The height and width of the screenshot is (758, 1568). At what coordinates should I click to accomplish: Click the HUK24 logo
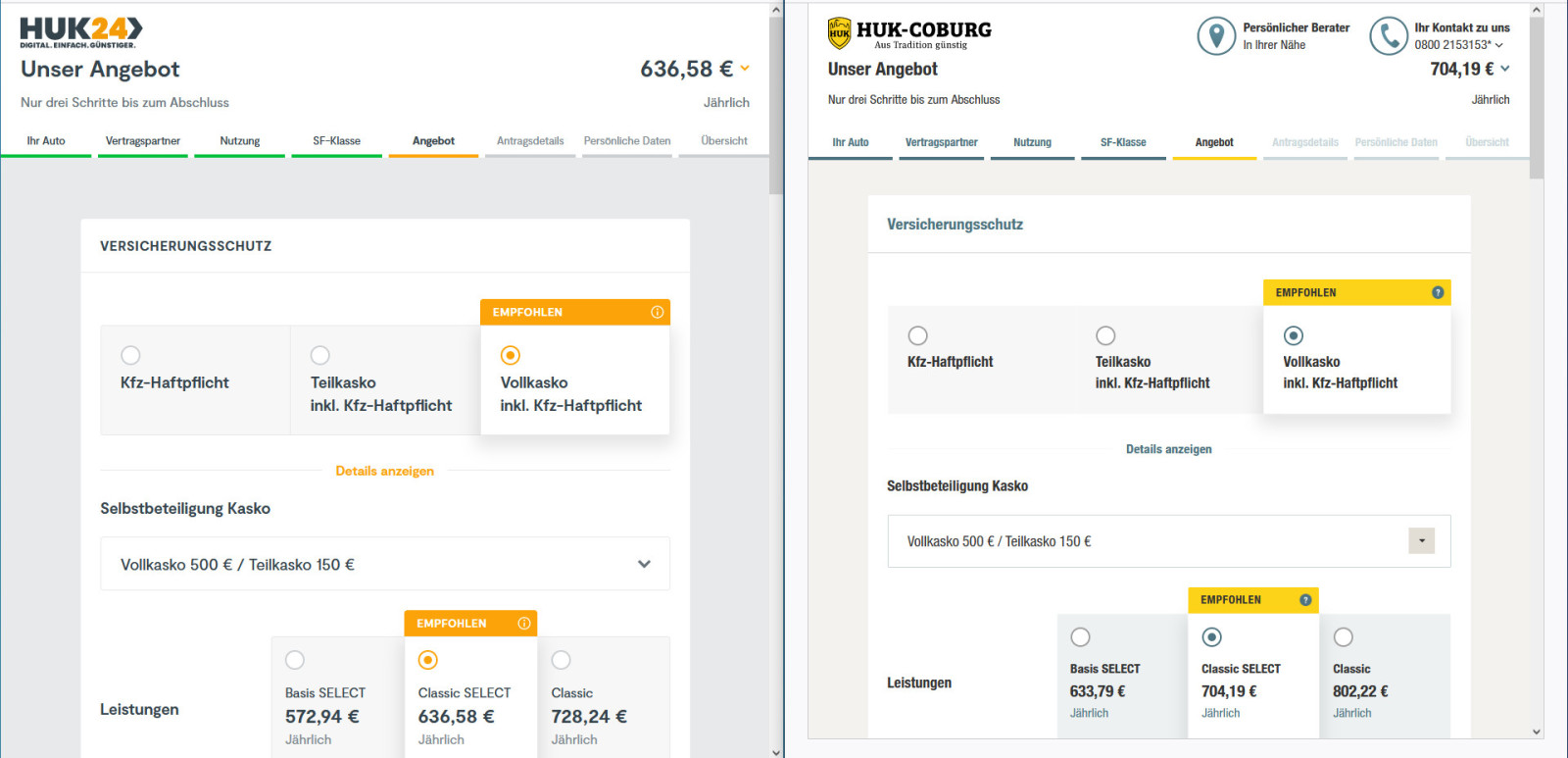81,32
